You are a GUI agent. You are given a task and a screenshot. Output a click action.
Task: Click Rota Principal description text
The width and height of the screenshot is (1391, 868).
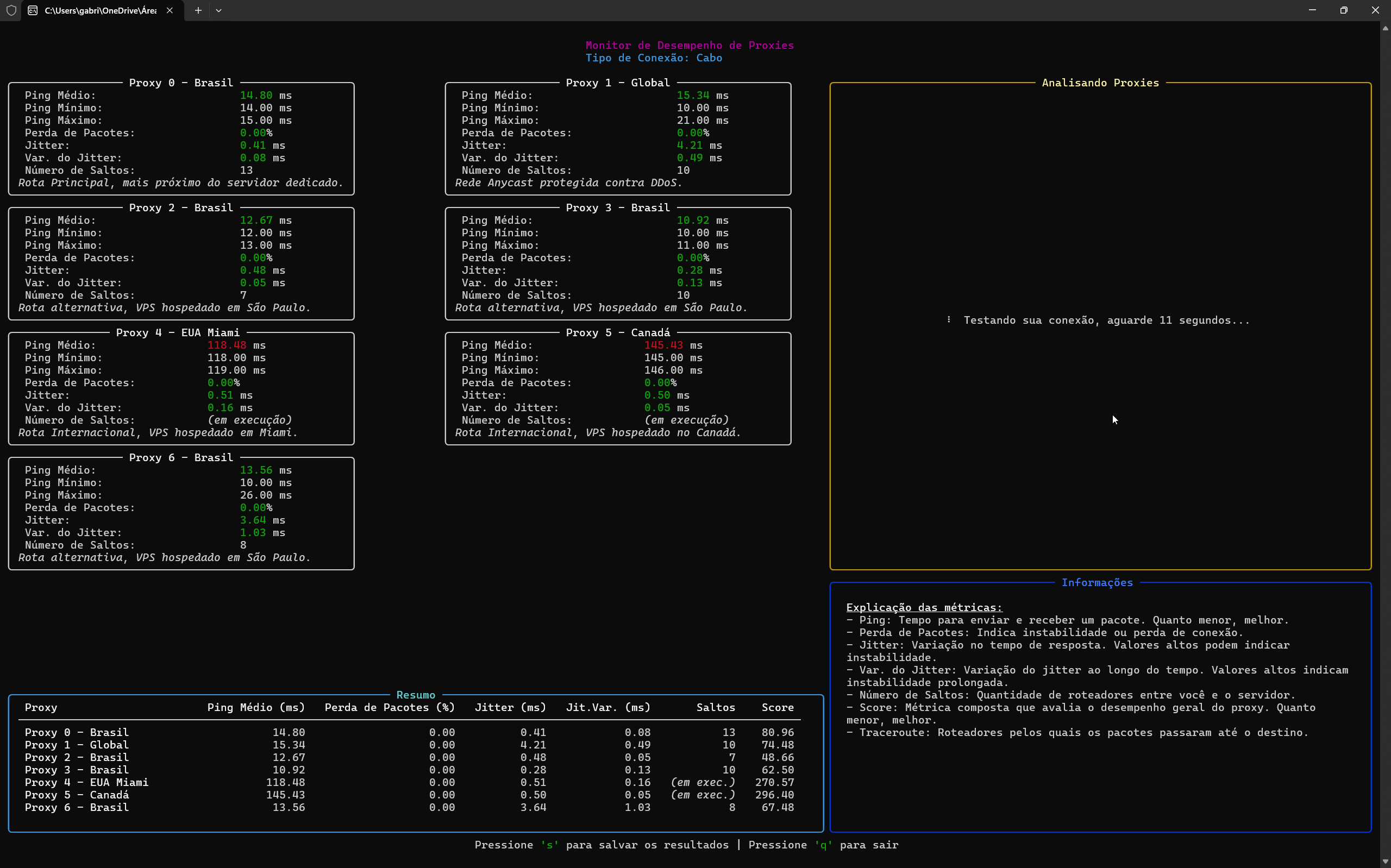(181, 183)
